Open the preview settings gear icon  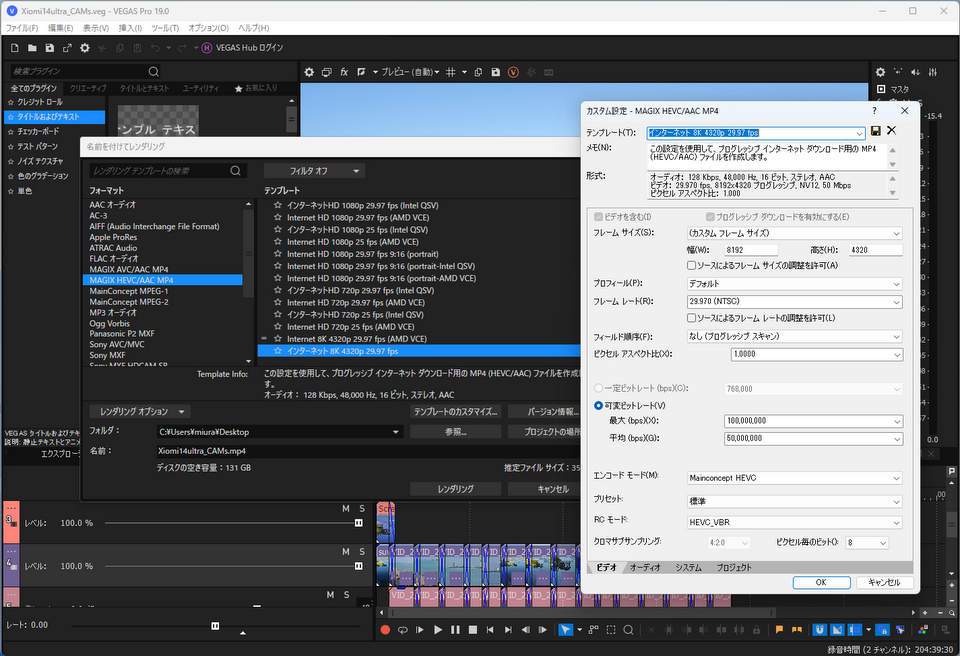pos(309,72)
